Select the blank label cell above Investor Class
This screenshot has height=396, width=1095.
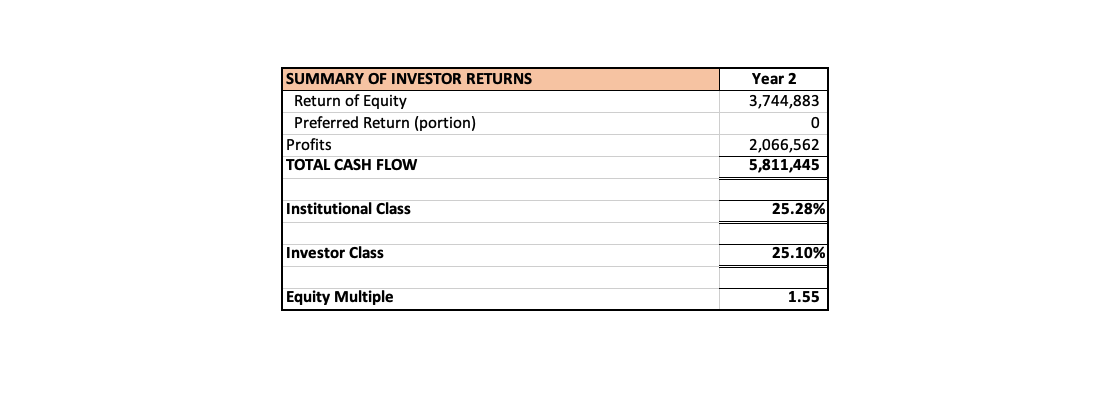[501, 233]
